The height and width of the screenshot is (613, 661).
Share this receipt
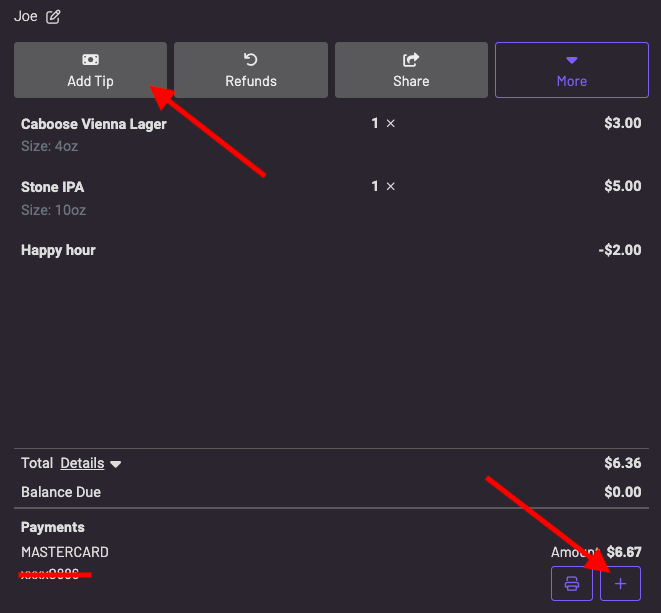tap(411, 70)
